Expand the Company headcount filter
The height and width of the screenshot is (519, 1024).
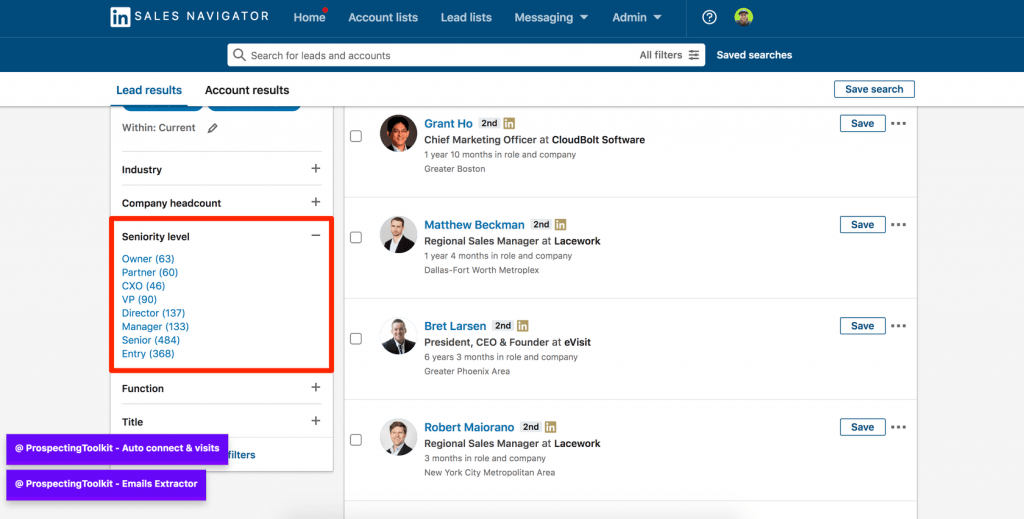point(315,202)
